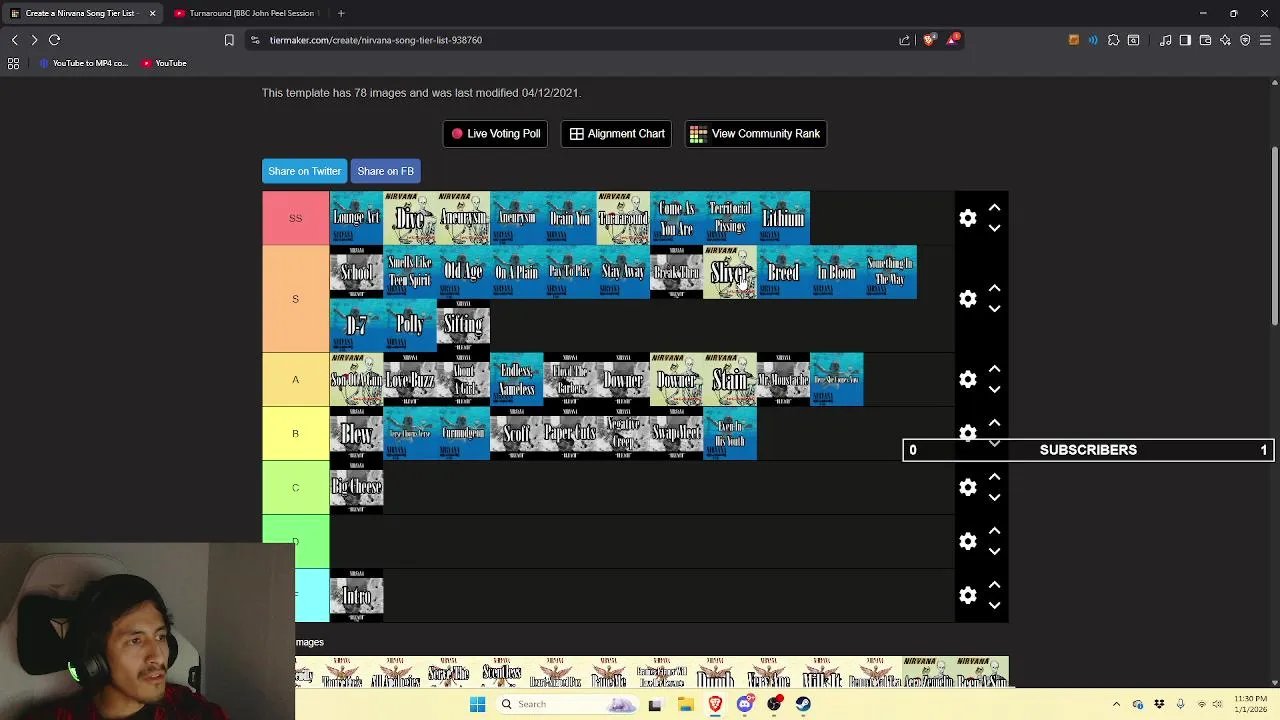Click the blue sound-wave extension icon
1280x720 pixels.
point(1093,40)
